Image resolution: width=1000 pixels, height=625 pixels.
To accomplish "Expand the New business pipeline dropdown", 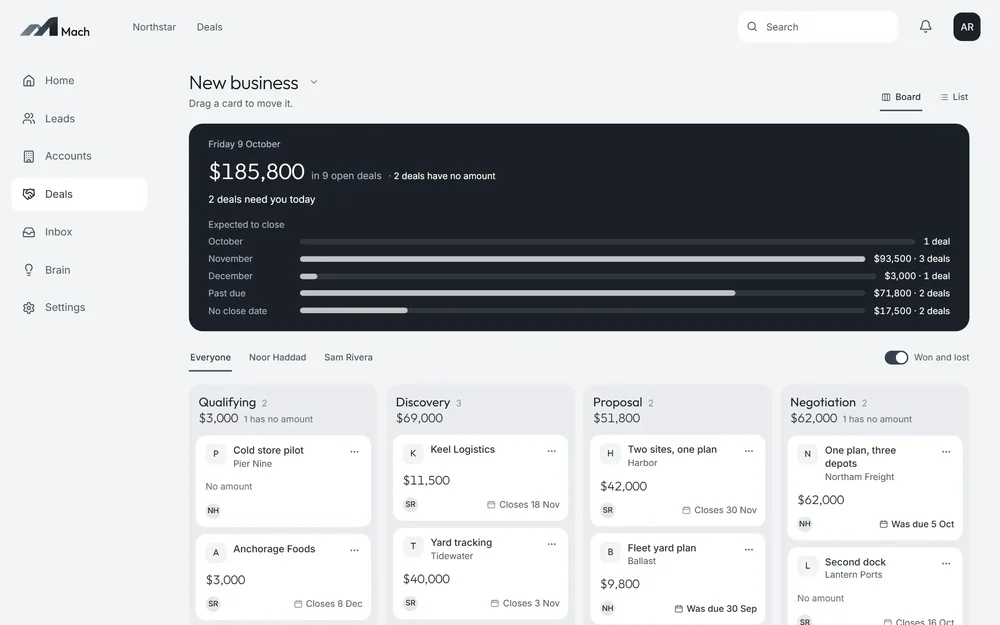I will point(314,82).
